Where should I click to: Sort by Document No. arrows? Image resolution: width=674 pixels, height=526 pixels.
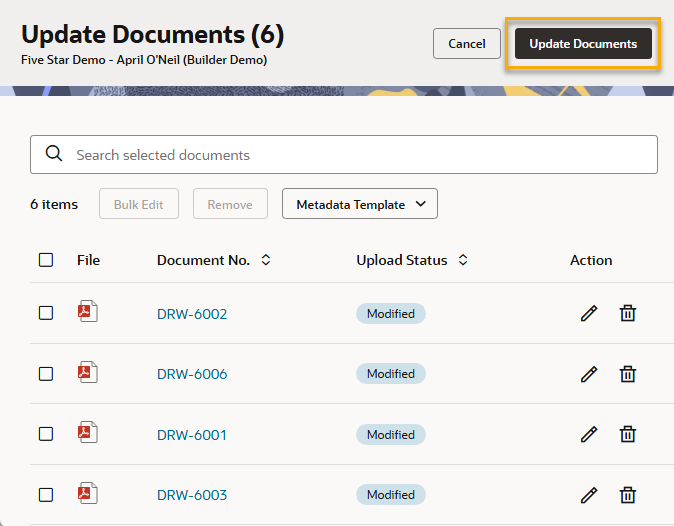click(x=266, y=260)
